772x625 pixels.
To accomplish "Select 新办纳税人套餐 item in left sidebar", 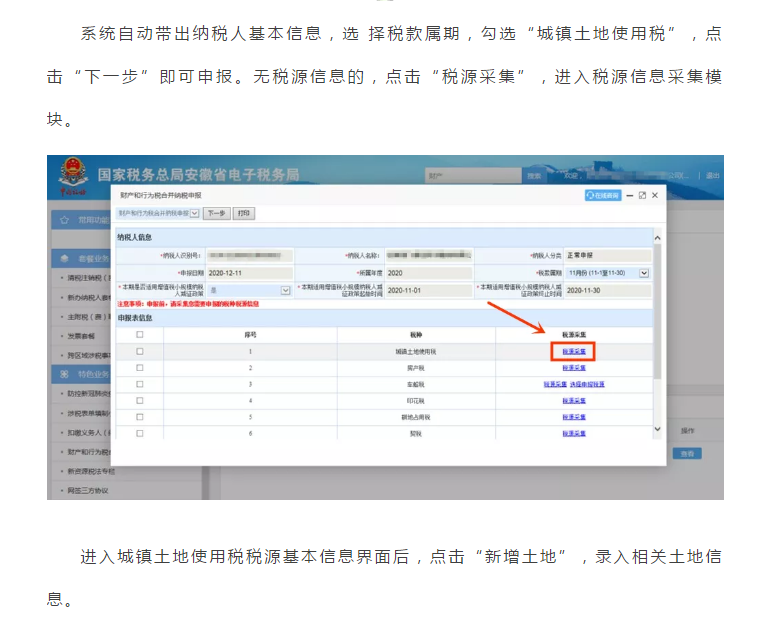I will 89,297.
